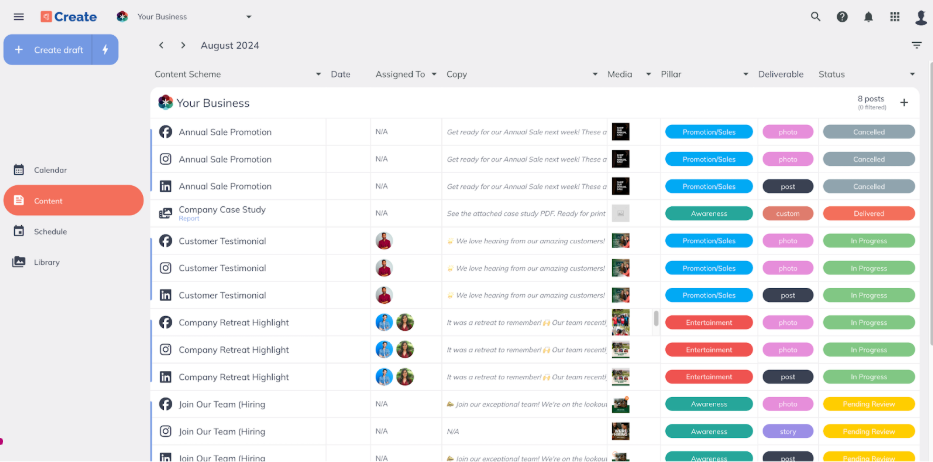Click the Your Business group title
933x462 pixels.
[x=213, y=103]
